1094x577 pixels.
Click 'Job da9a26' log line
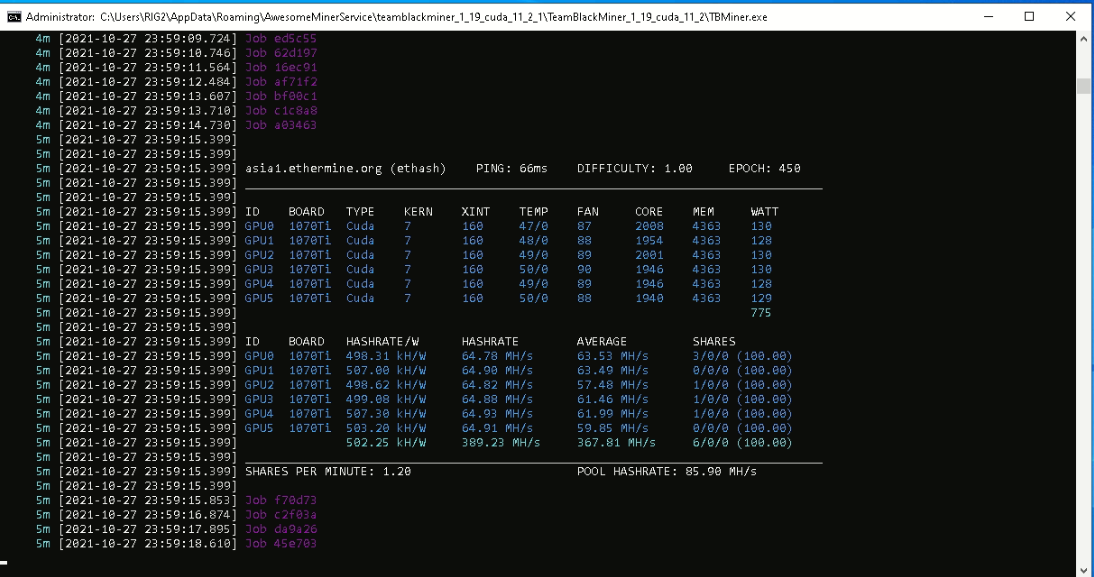(281, 529)
